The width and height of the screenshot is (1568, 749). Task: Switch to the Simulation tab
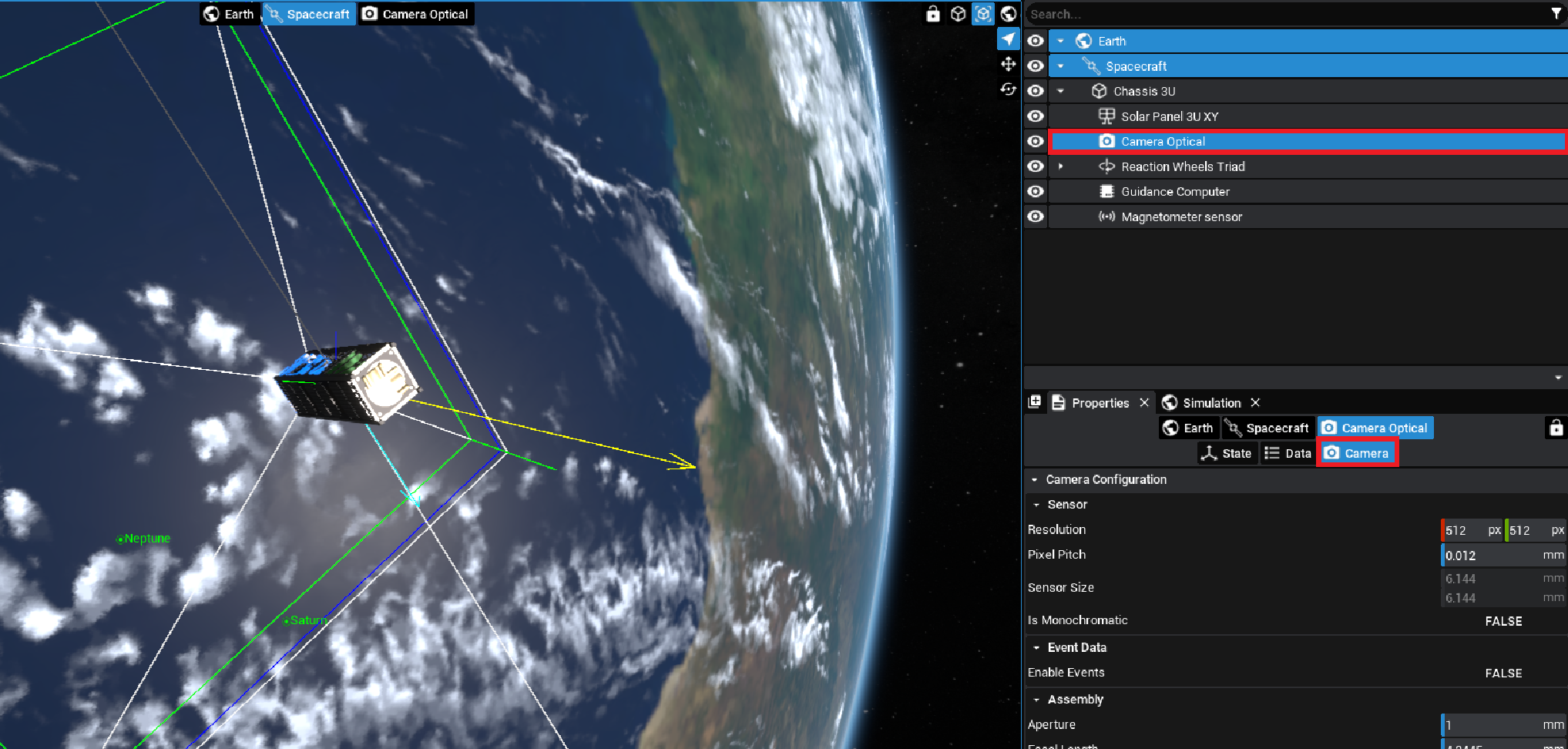pyautogui.click(x=1211, y=403)
